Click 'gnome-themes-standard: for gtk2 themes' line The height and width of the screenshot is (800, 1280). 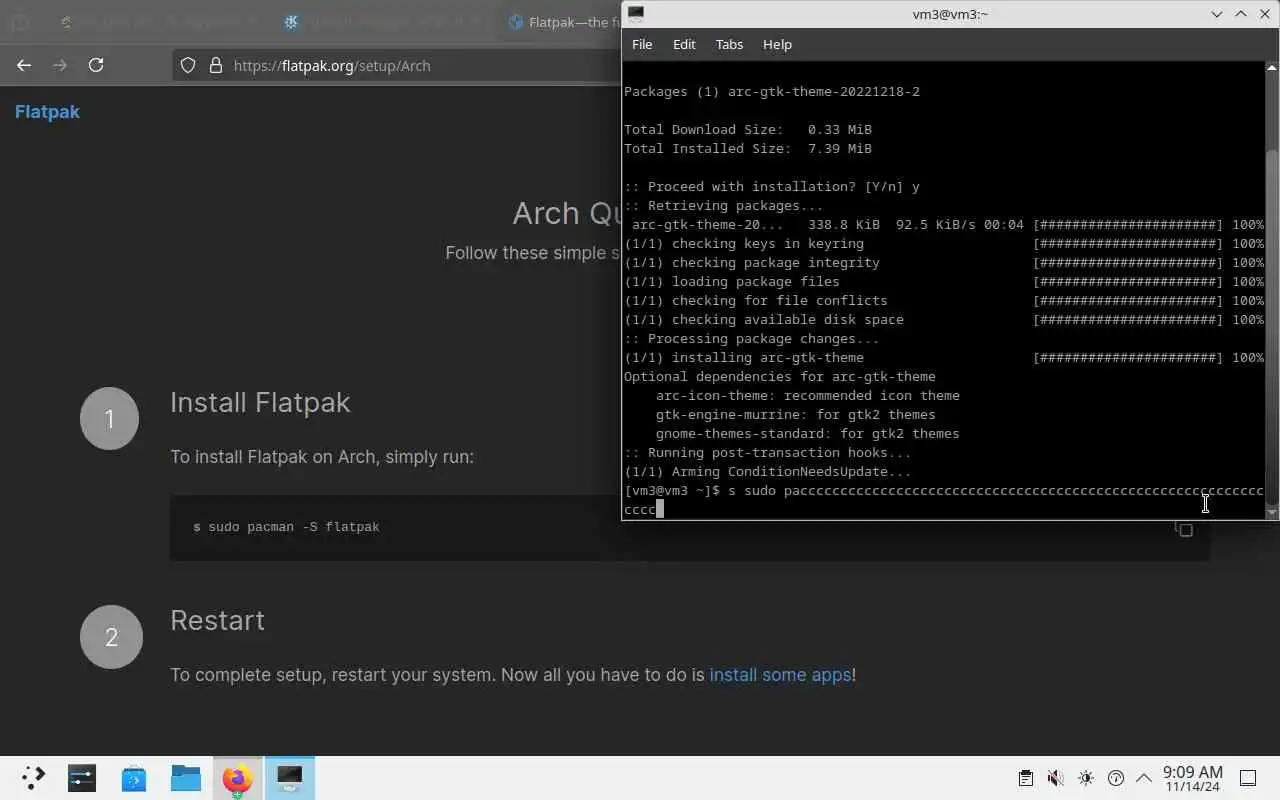[x=808, y=434]
